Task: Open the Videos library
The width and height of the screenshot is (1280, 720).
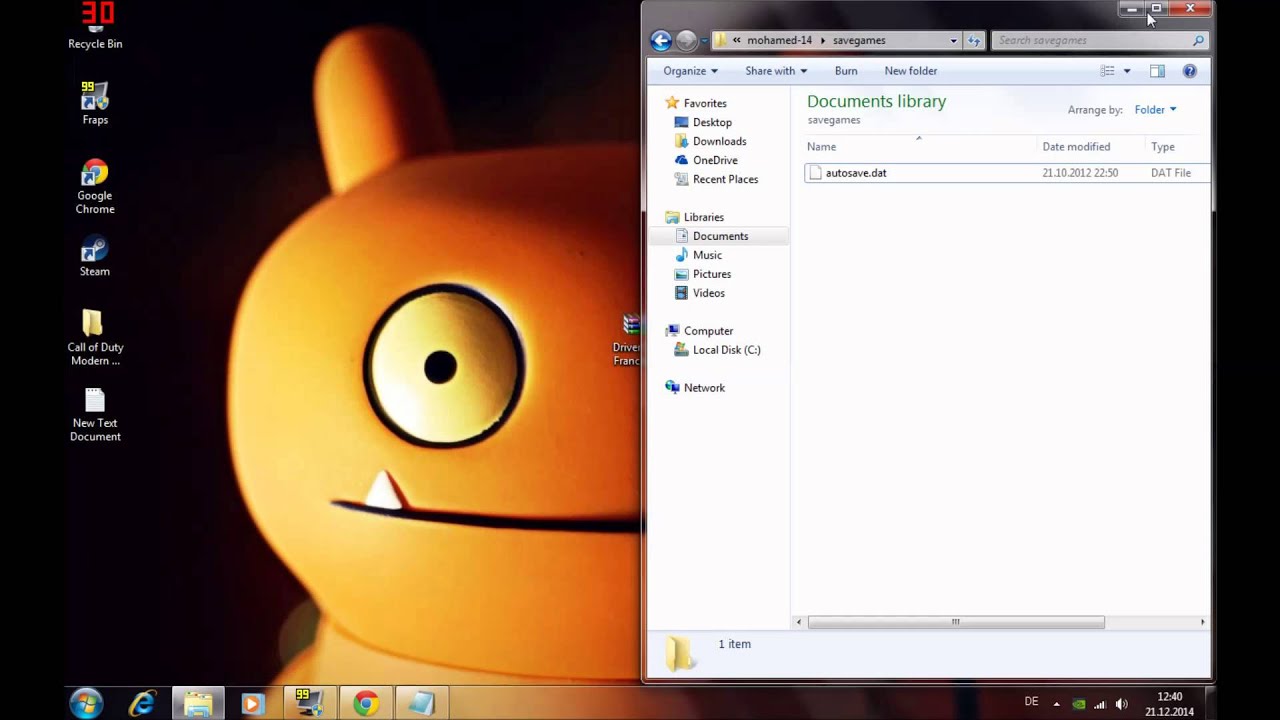Action: [x=708, y=293]
